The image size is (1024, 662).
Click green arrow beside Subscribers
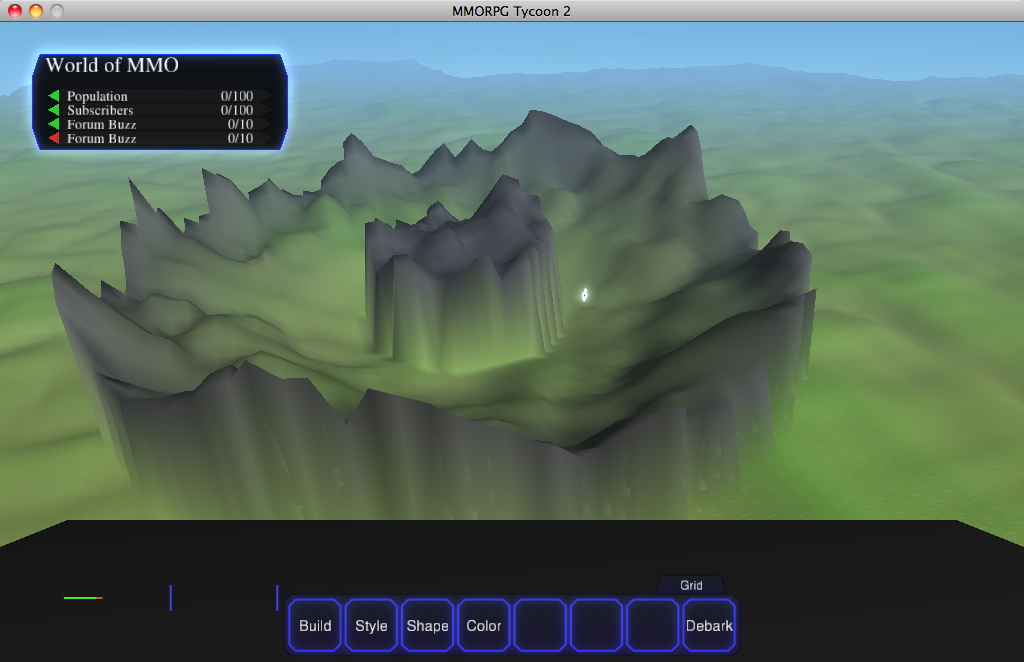point(54,110)
